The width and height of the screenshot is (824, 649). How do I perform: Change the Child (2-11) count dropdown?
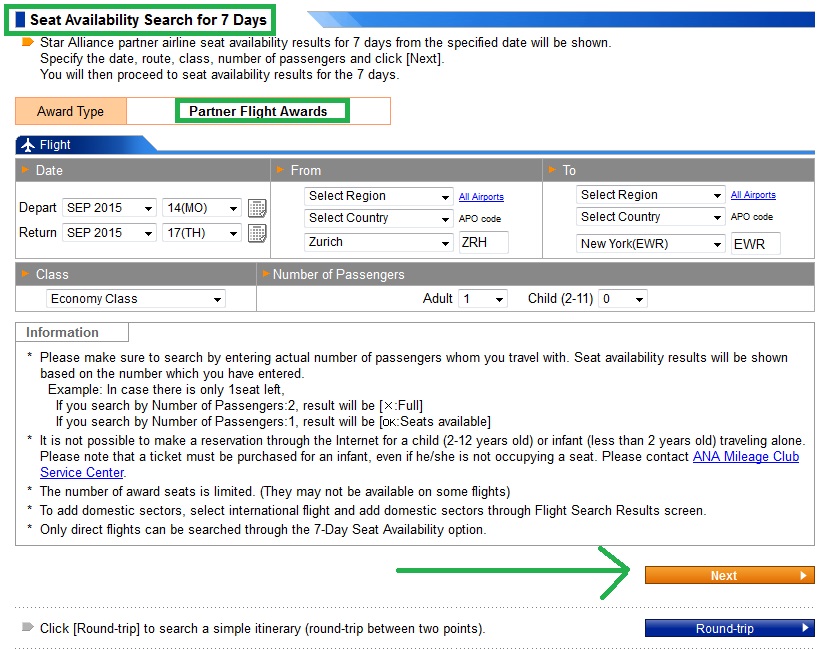pos(622,298)
